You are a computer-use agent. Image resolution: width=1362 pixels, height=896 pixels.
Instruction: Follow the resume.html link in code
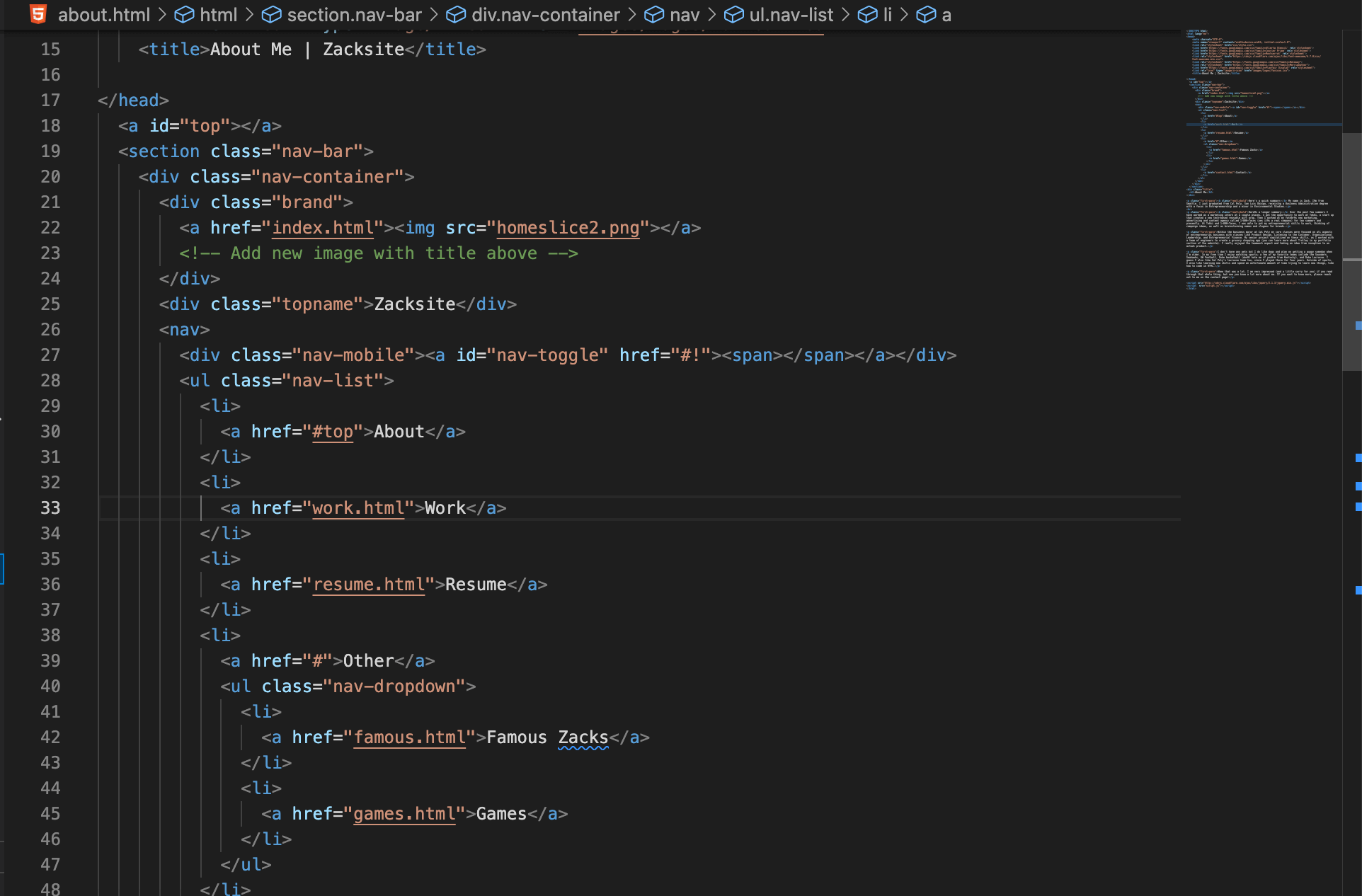pyautogui.click(x=368, y=585)
